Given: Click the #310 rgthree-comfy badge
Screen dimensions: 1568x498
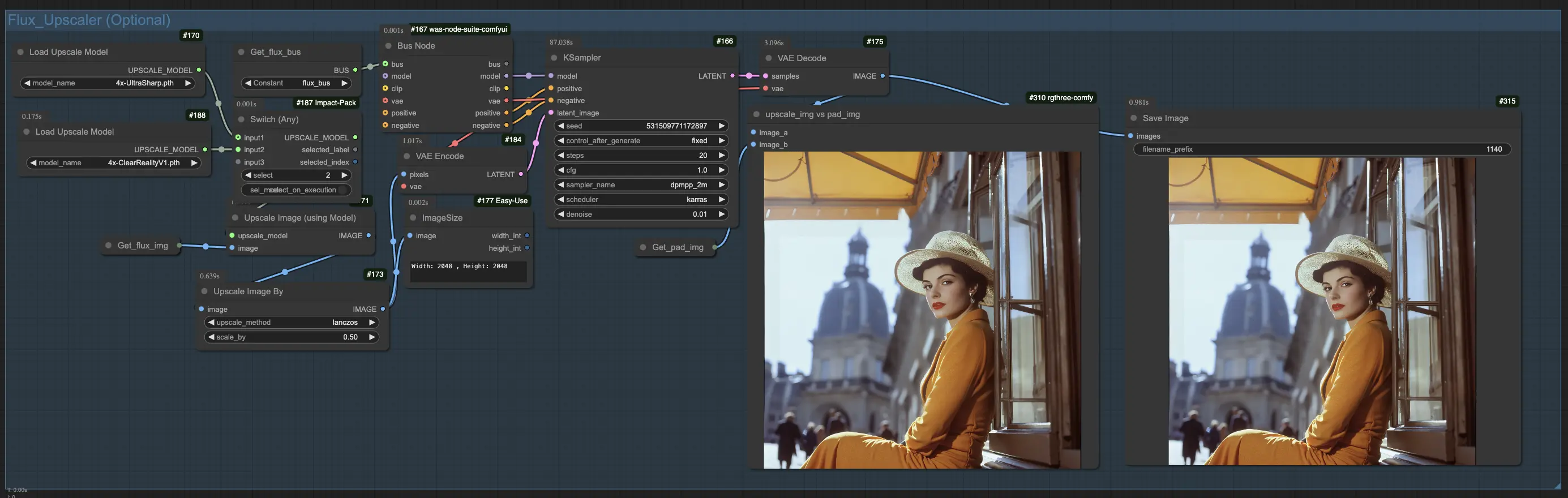Looking at the screenshot, I should point(1061,97).
